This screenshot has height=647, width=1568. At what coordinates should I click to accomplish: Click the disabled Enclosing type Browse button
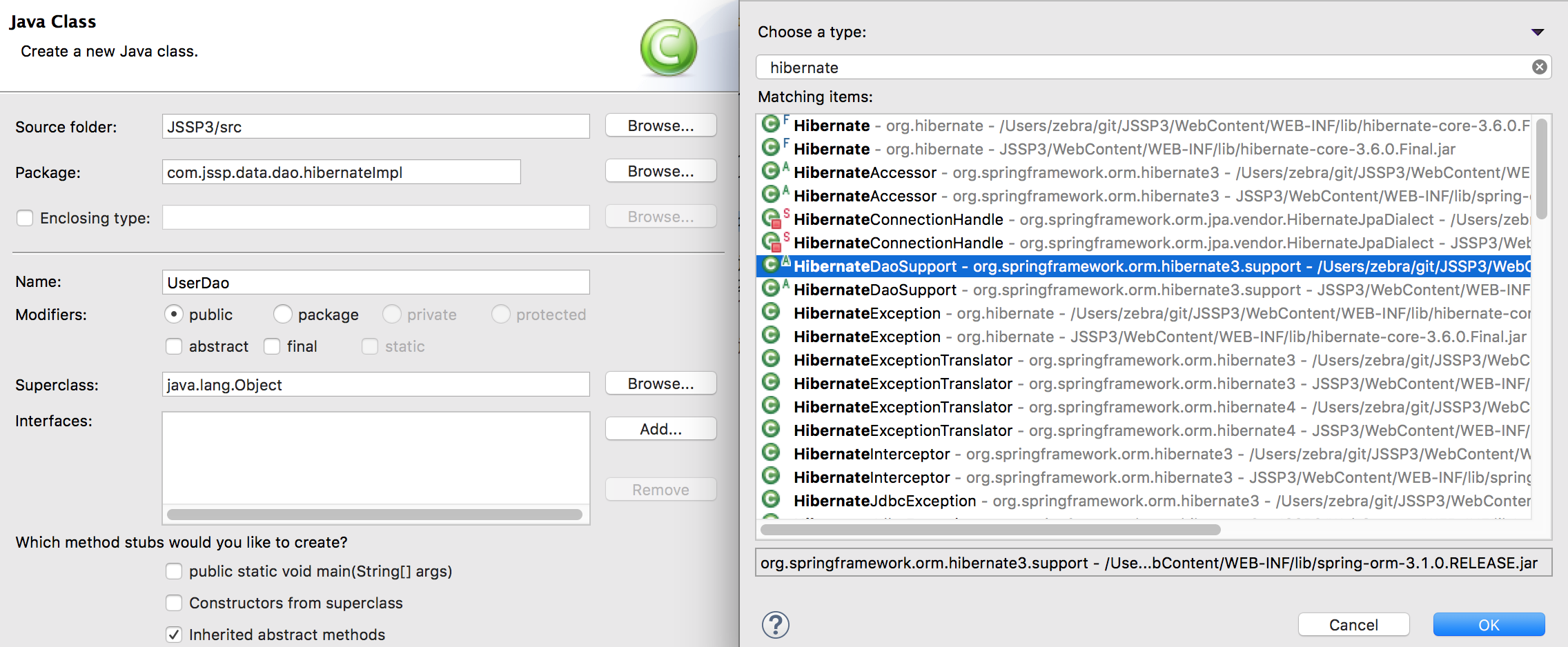tap(660, 217)
